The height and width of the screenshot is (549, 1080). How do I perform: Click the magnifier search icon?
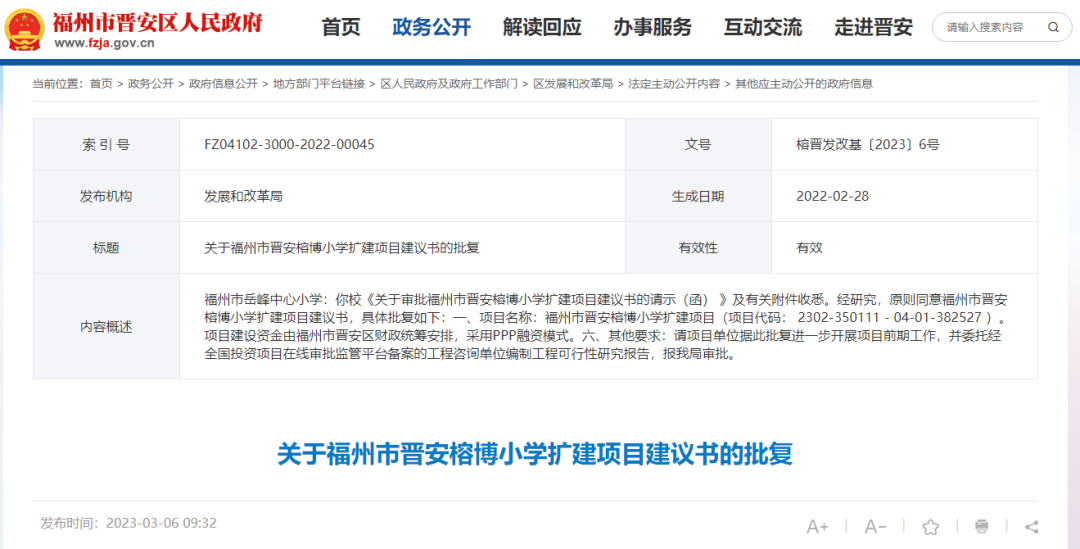click(1054, 27)
